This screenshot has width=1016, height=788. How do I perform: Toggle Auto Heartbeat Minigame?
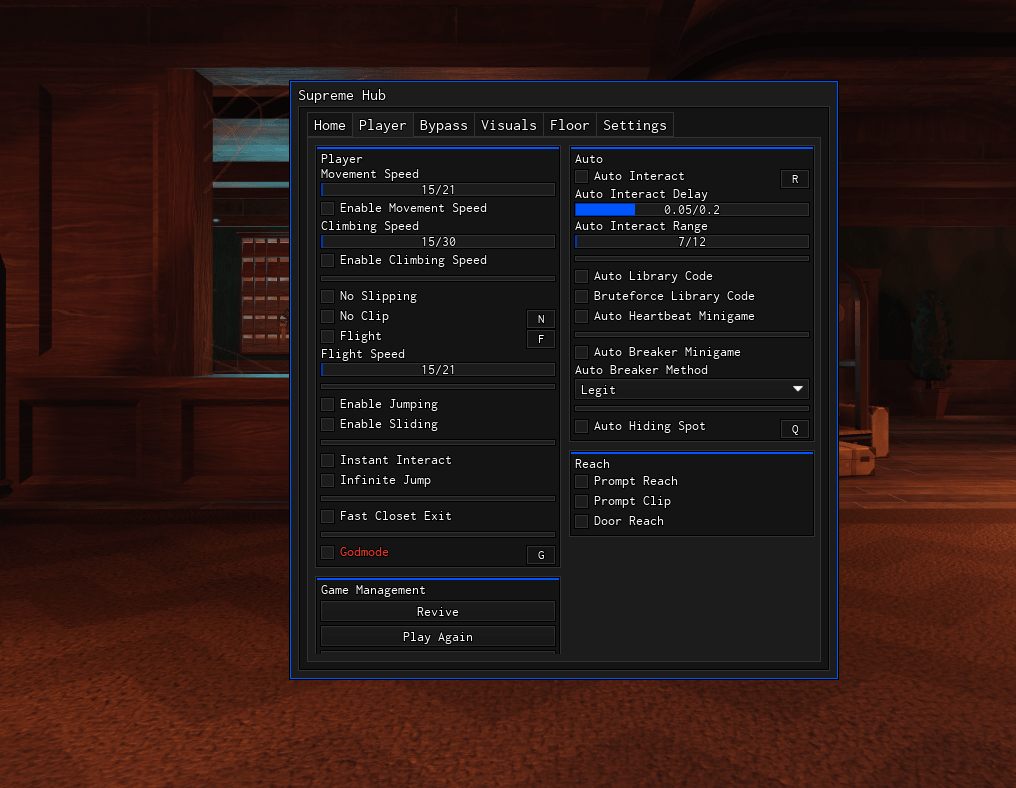click(582, 316)
